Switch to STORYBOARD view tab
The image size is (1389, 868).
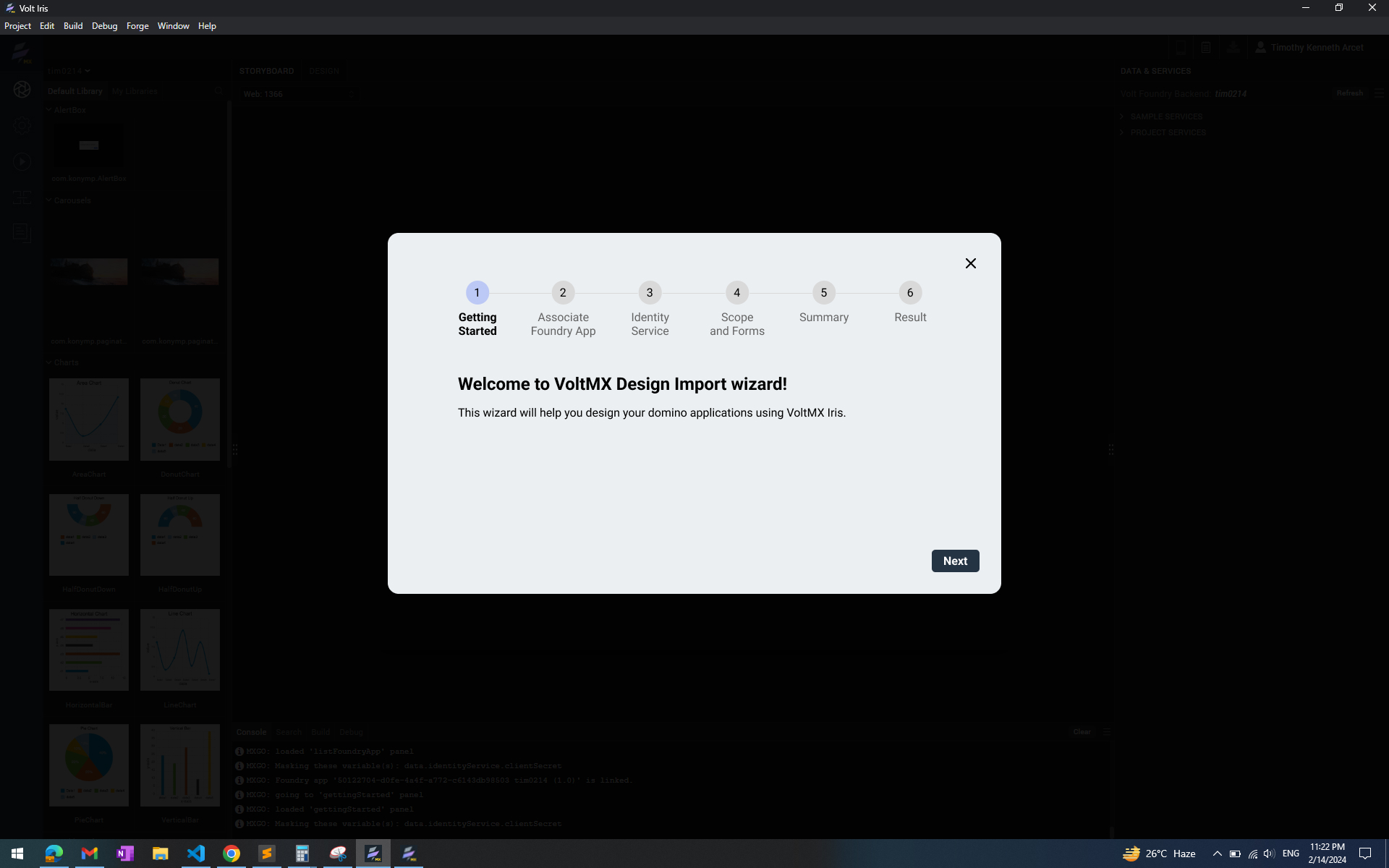click(266, 71)
